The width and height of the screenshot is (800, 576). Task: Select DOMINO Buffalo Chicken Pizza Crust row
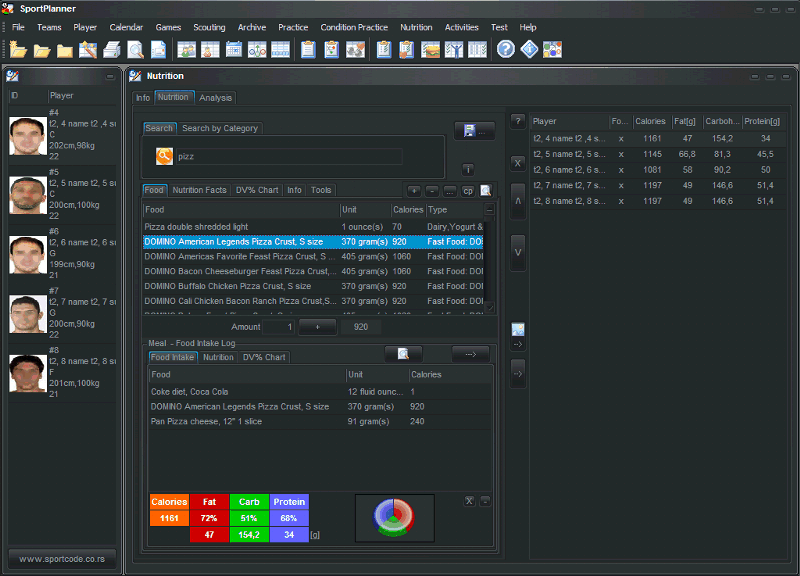(x=313, y=286)
